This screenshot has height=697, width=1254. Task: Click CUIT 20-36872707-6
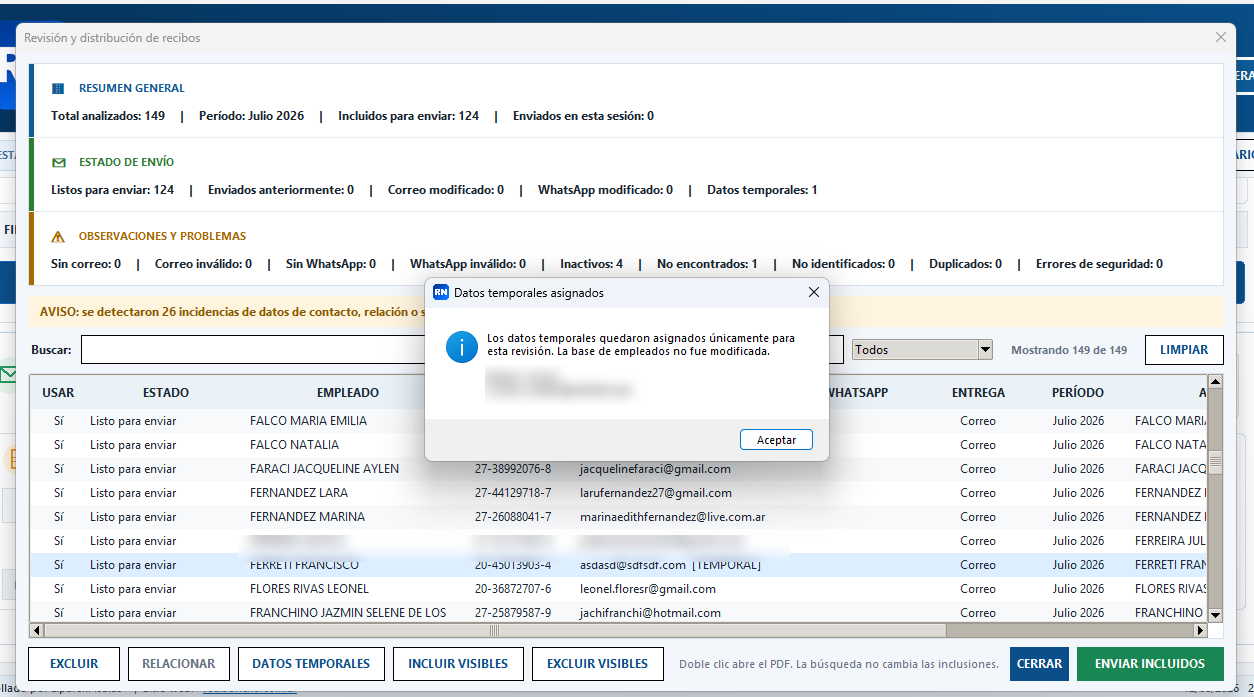click(x=513, y=589)
